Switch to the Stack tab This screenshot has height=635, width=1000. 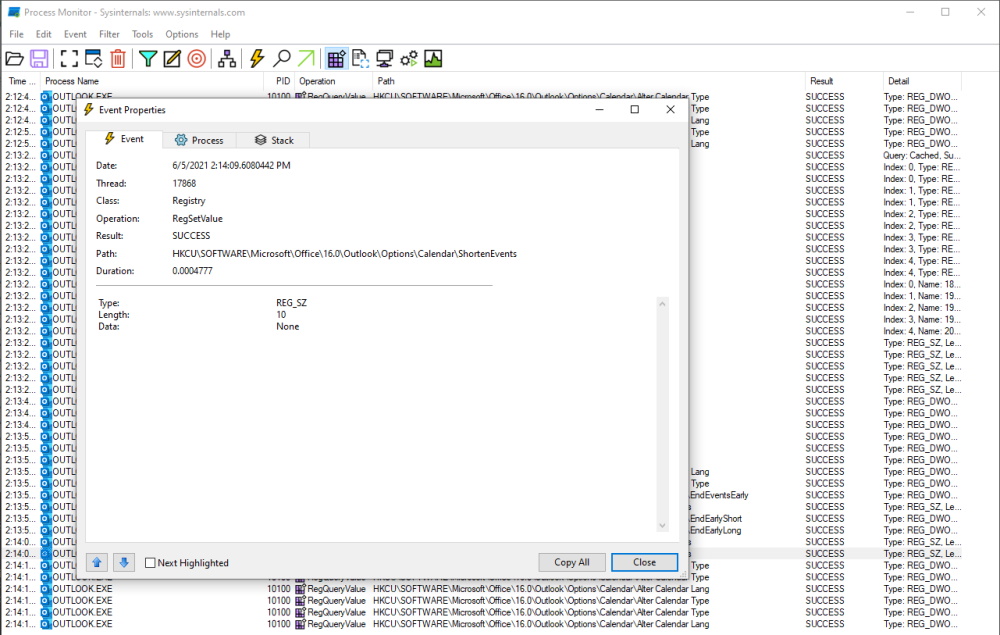click(x=274, y=140)
